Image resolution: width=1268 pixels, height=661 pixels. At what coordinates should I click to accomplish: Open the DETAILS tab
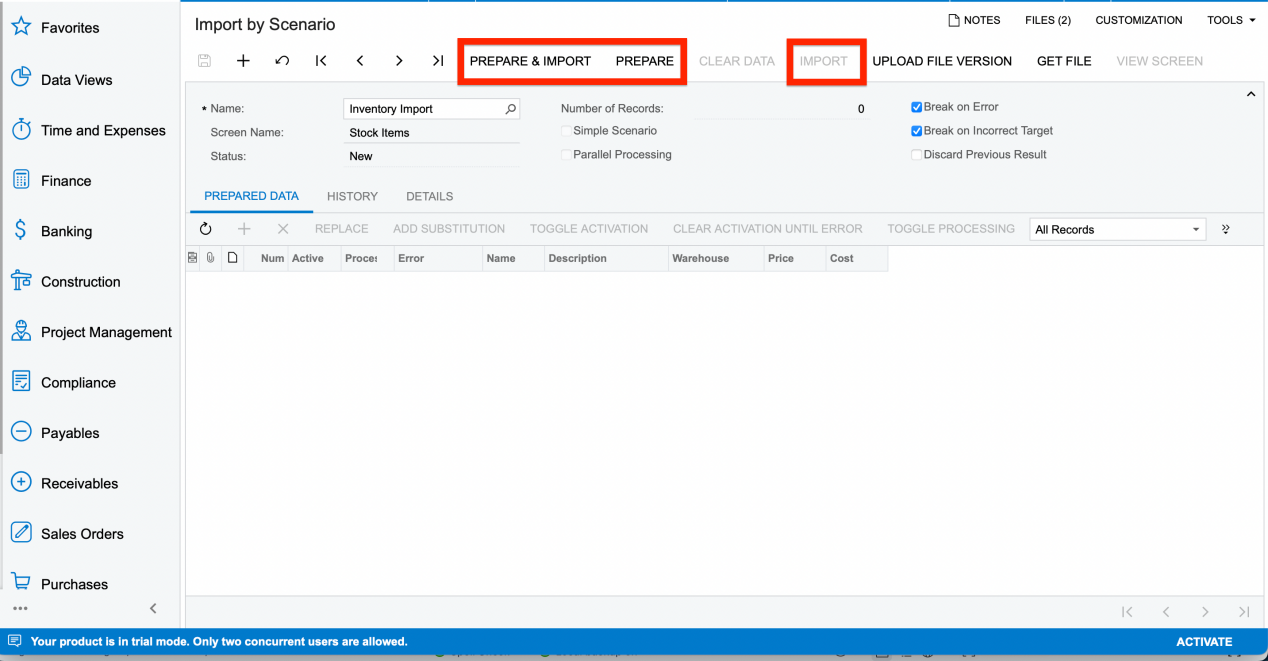(x=429, y=196)
